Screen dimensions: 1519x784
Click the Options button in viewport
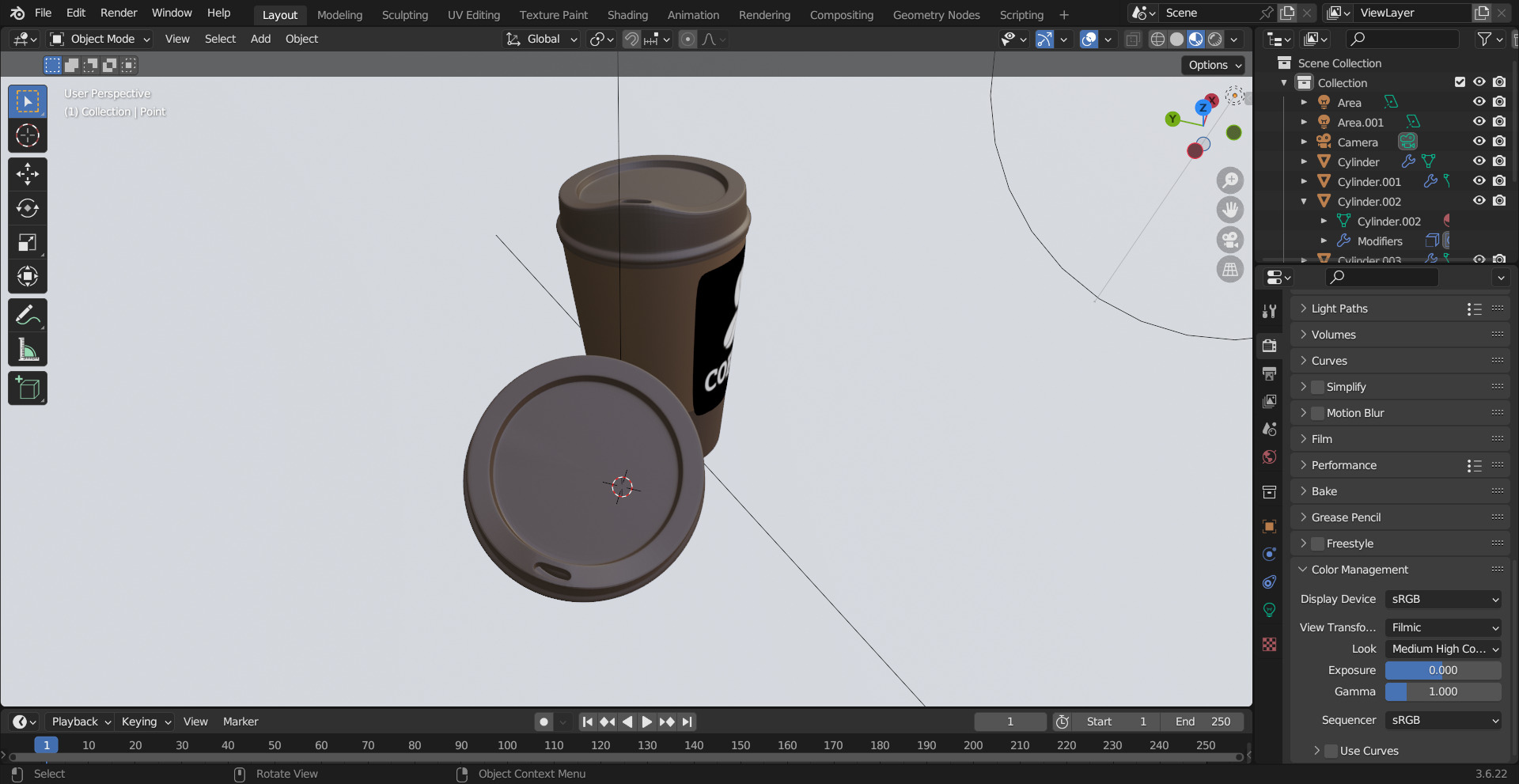coord(1214,65)
